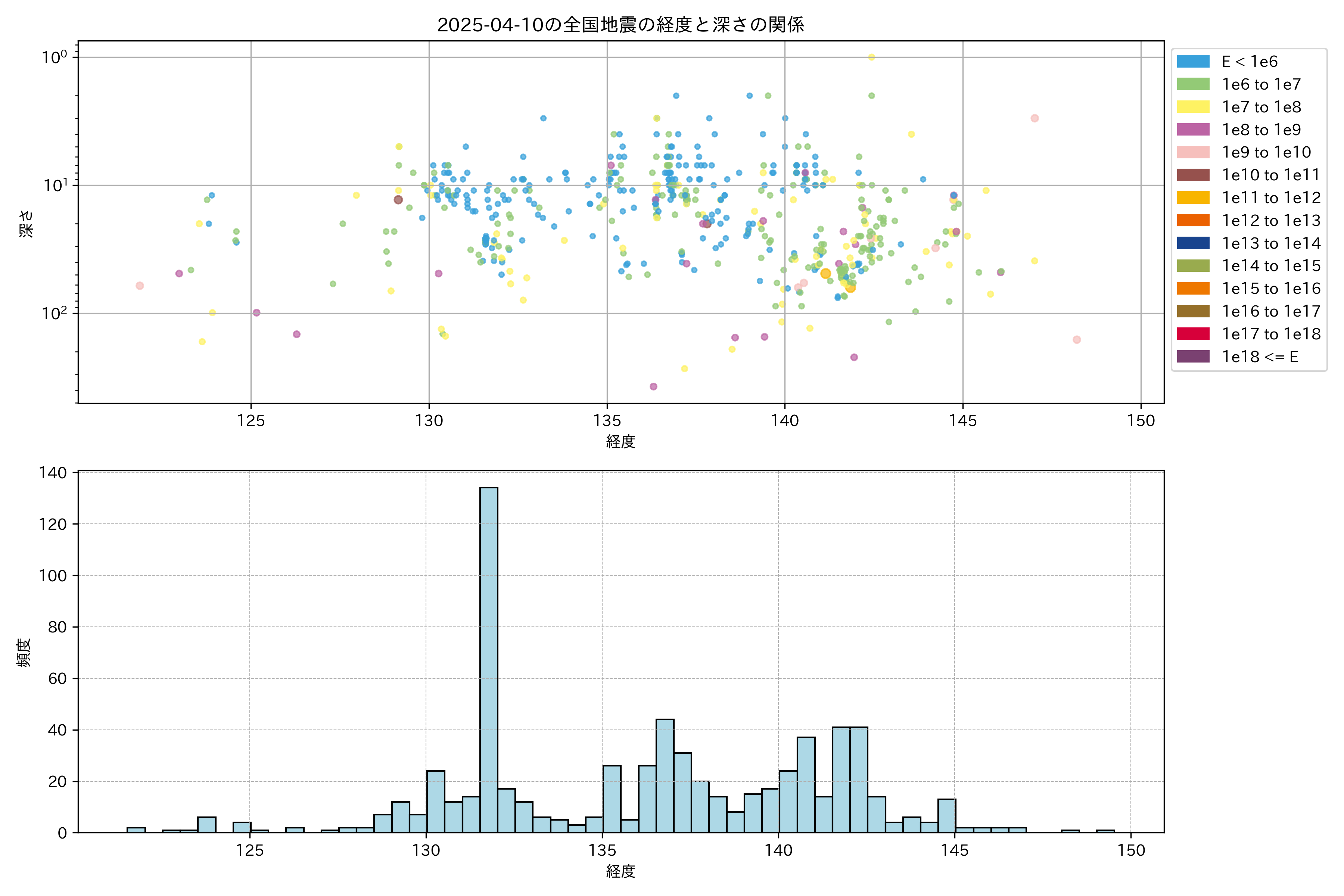Click the blue E < 1e6 legend swatch
The image size is (1344, 896).
coord(1193,61)
